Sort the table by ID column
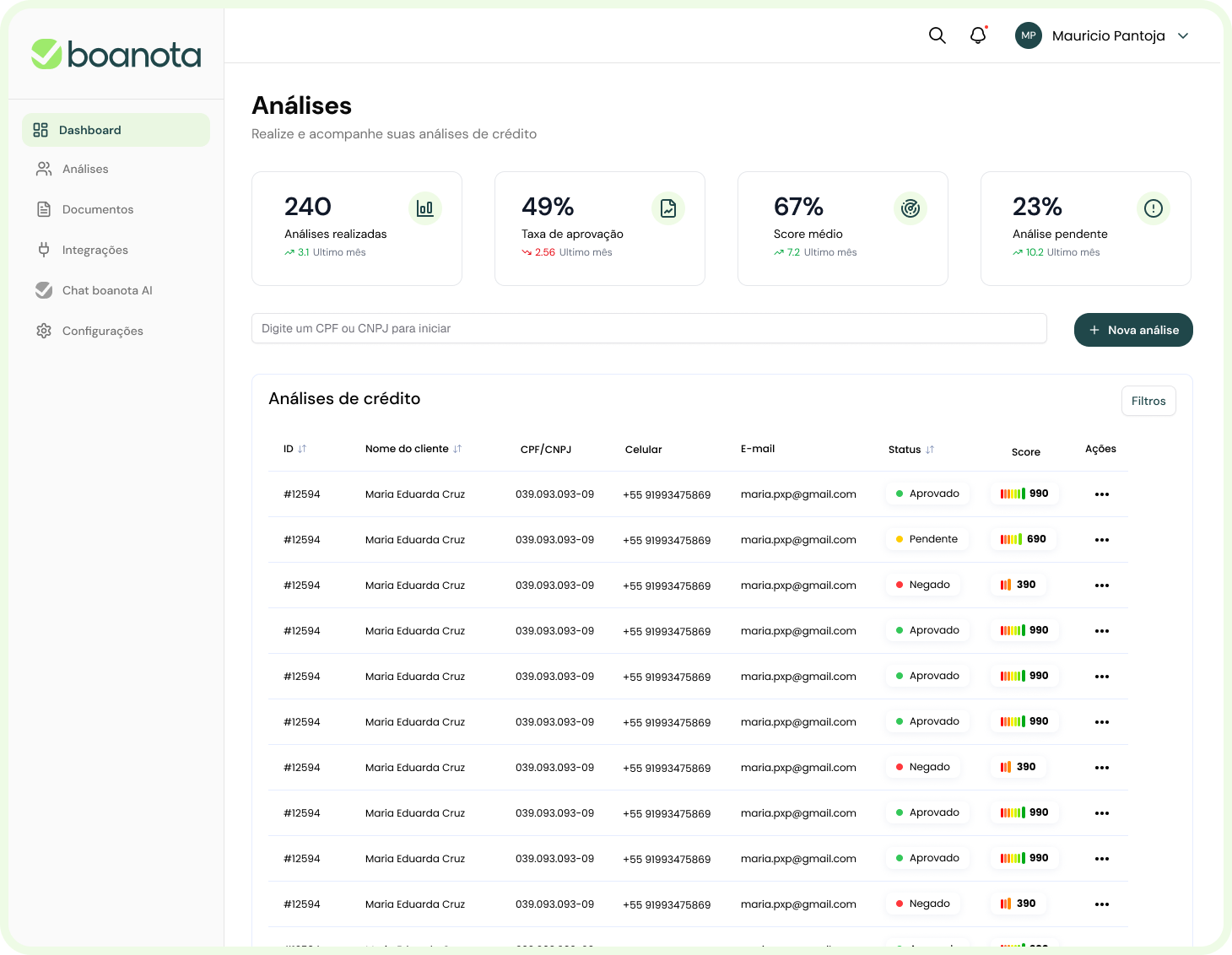 pos(302,449)
